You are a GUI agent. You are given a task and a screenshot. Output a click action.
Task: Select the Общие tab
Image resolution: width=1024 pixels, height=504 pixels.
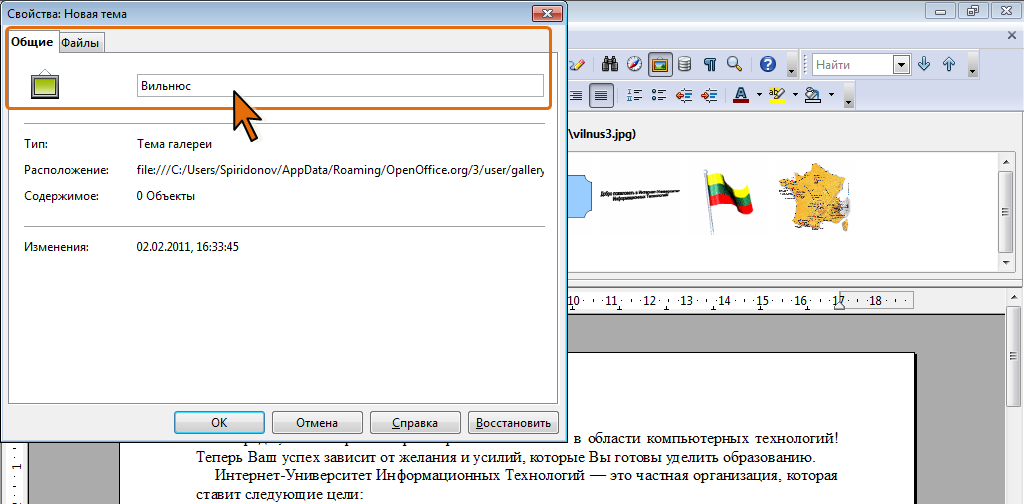click(32, 42)
